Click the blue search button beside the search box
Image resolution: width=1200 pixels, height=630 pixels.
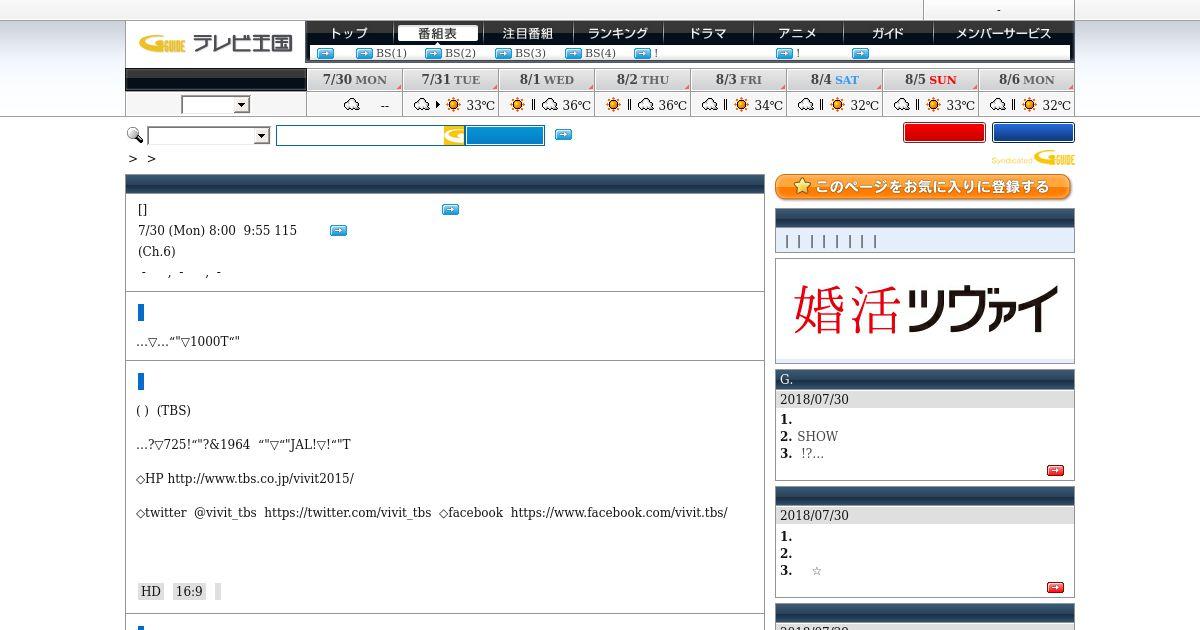pos(505,135)
